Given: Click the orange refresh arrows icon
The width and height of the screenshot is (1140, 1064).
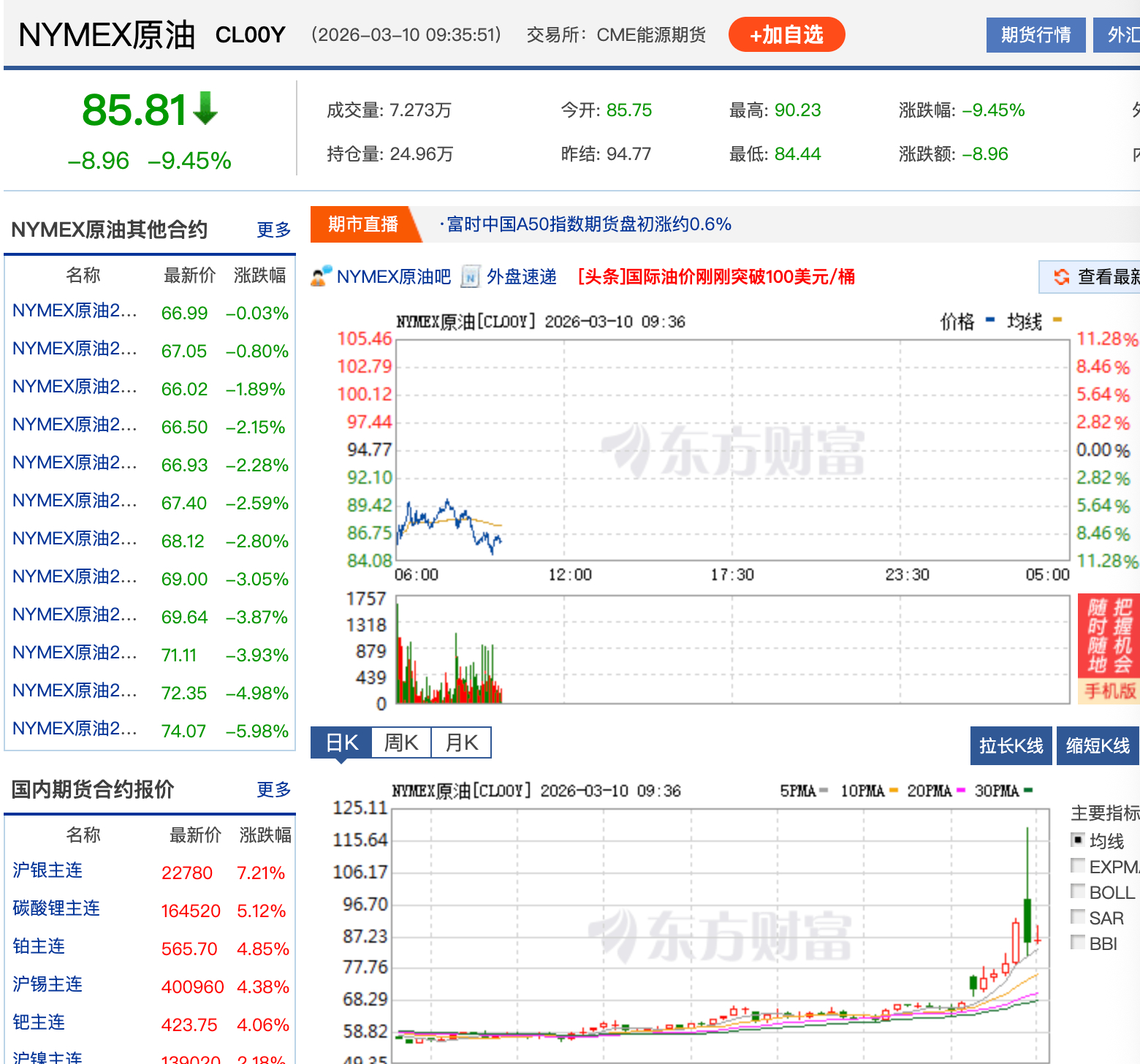Looking at the screenshot, I should coord(1061,277).
